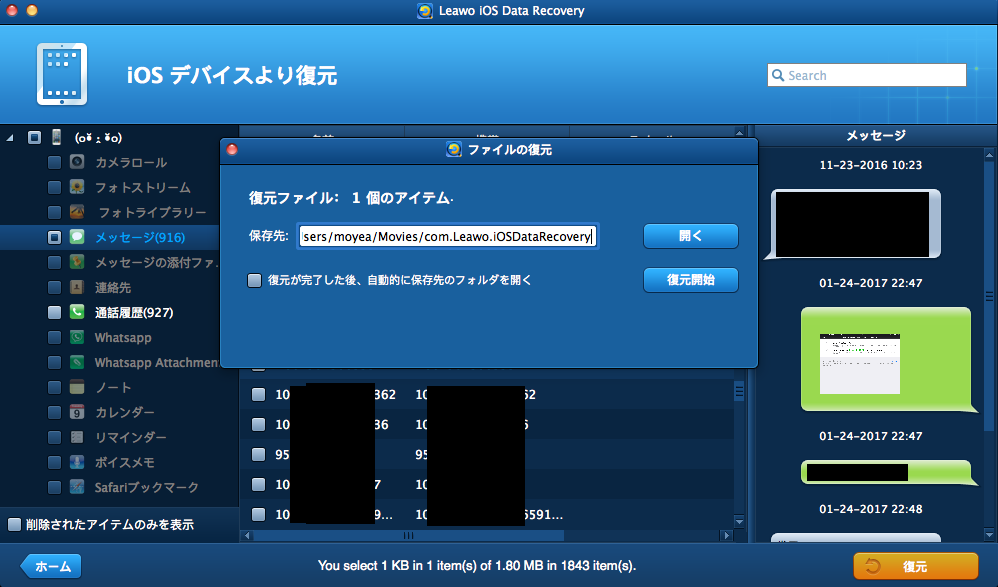
Task: Click the Whatsapp icon in sidebar
Action: pos(77,337)
